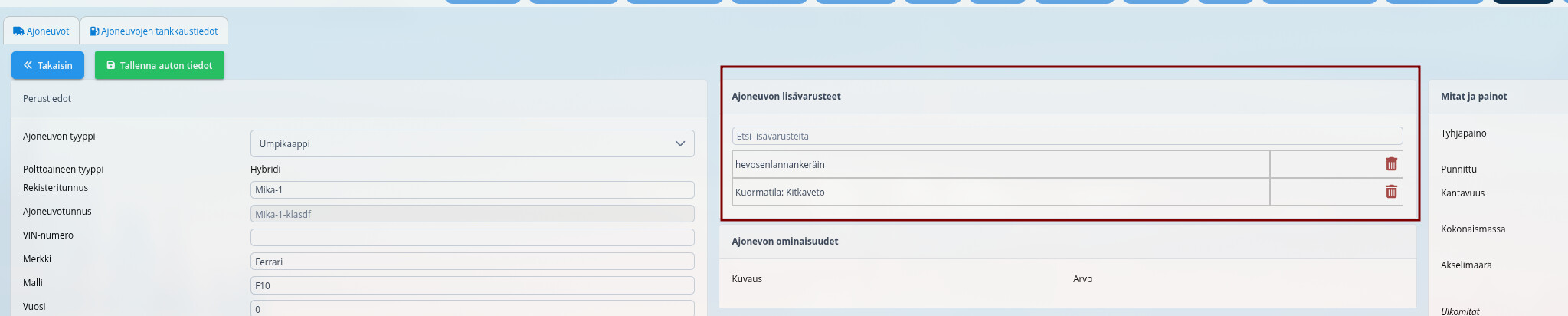Click the floppy disk save icon
1568x316 pixels.
coord(110,65)
